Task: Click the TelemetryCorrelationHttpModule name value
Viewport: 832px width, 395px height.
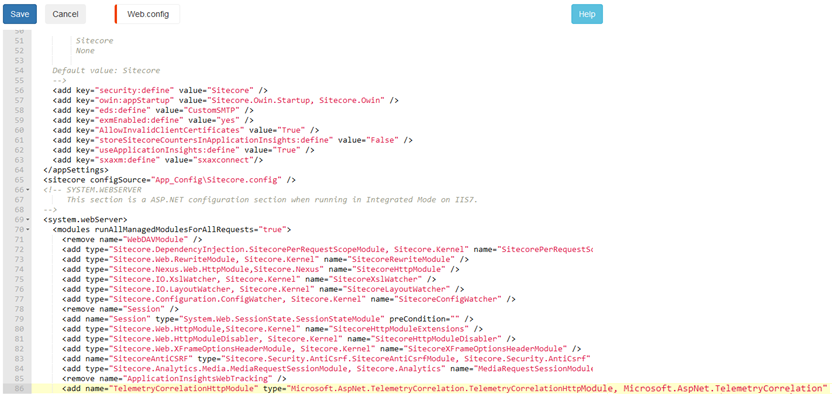Action: tap(183, 389)
